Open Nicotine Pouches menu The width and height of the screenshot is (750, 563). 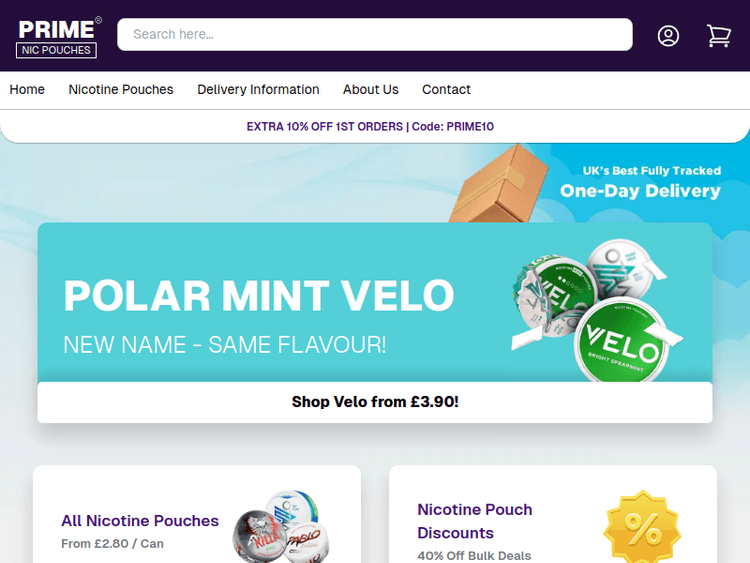point(121,89)
